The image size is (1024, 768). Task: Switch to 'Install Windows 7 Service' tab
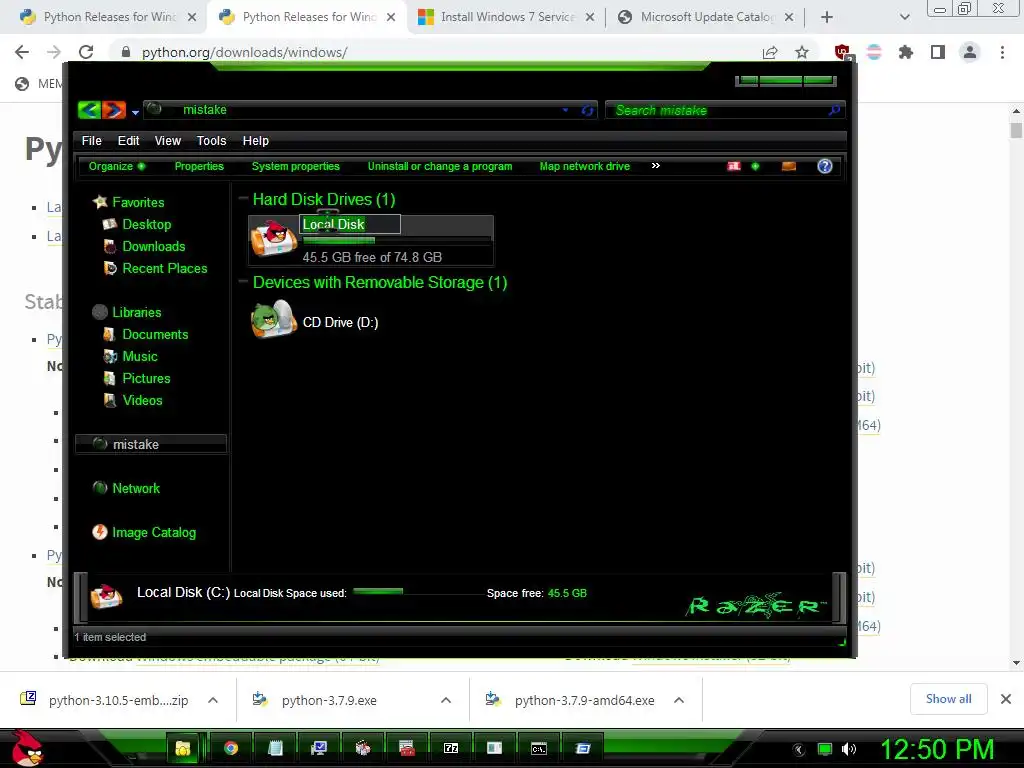pos(507,17)
